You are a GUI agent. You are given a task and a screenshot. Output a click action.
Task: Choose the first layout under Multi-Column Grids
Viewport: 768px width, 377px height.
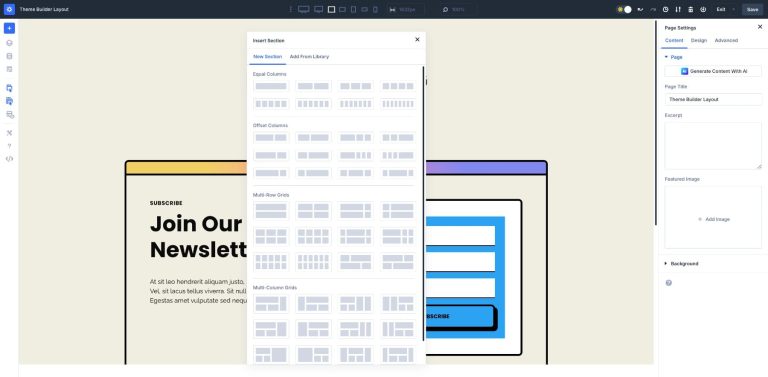pos(271,304)
